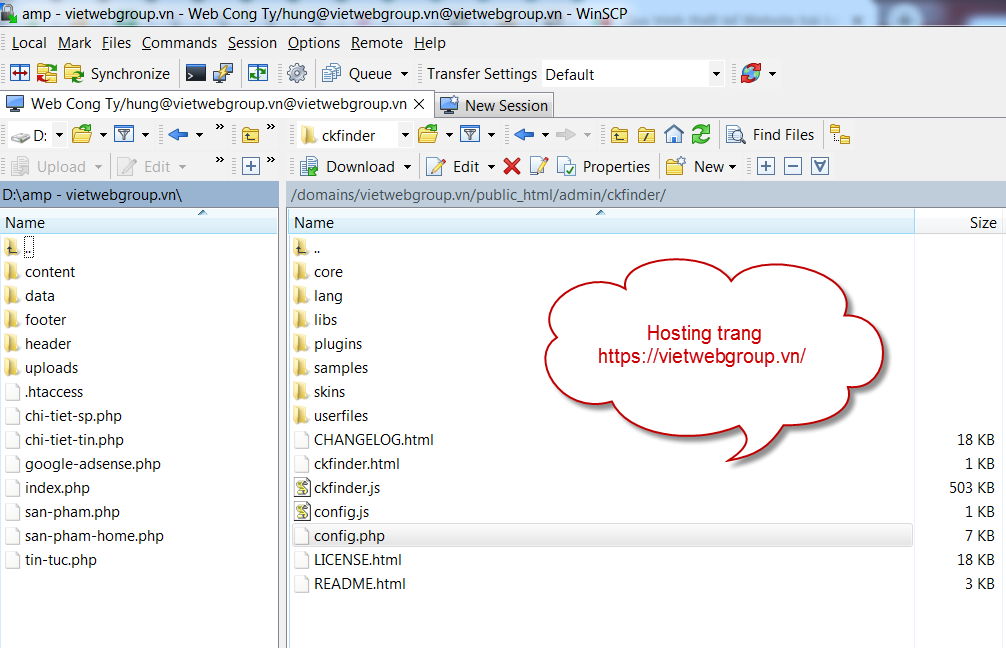This screenshot has width=1006, height=648.
Task: Expand the New button dropdown
Action: tap(732, 167)
